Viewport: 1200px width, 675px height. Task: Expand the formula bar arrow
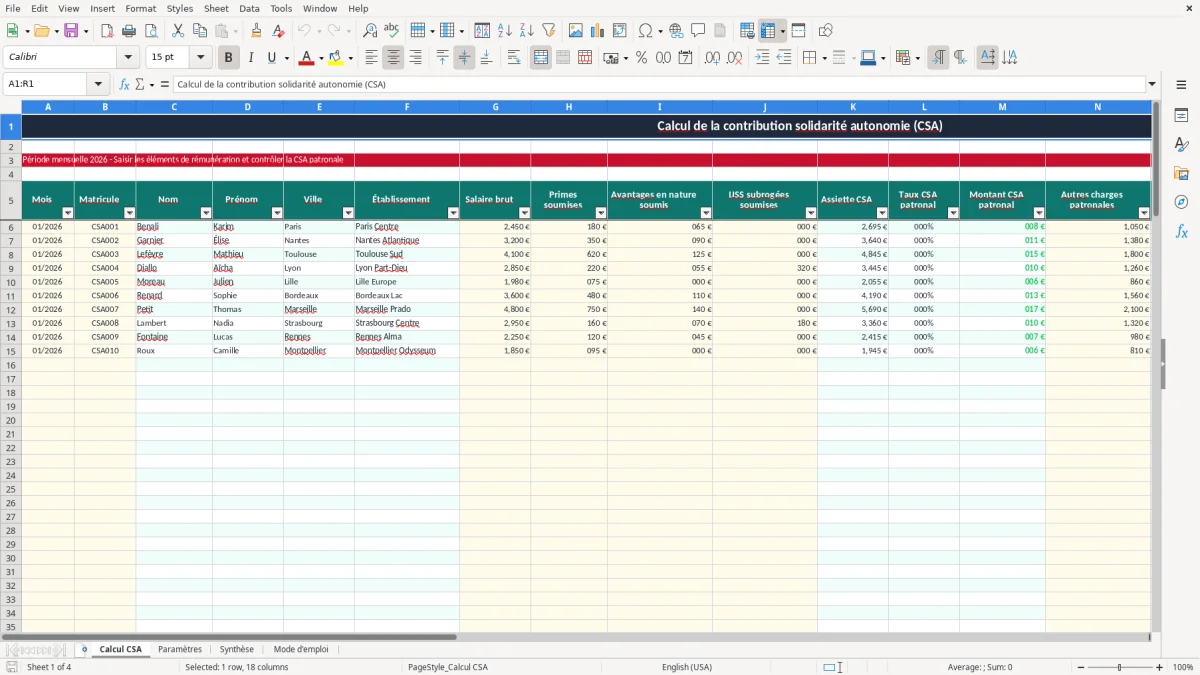(x=1152, y=84)
